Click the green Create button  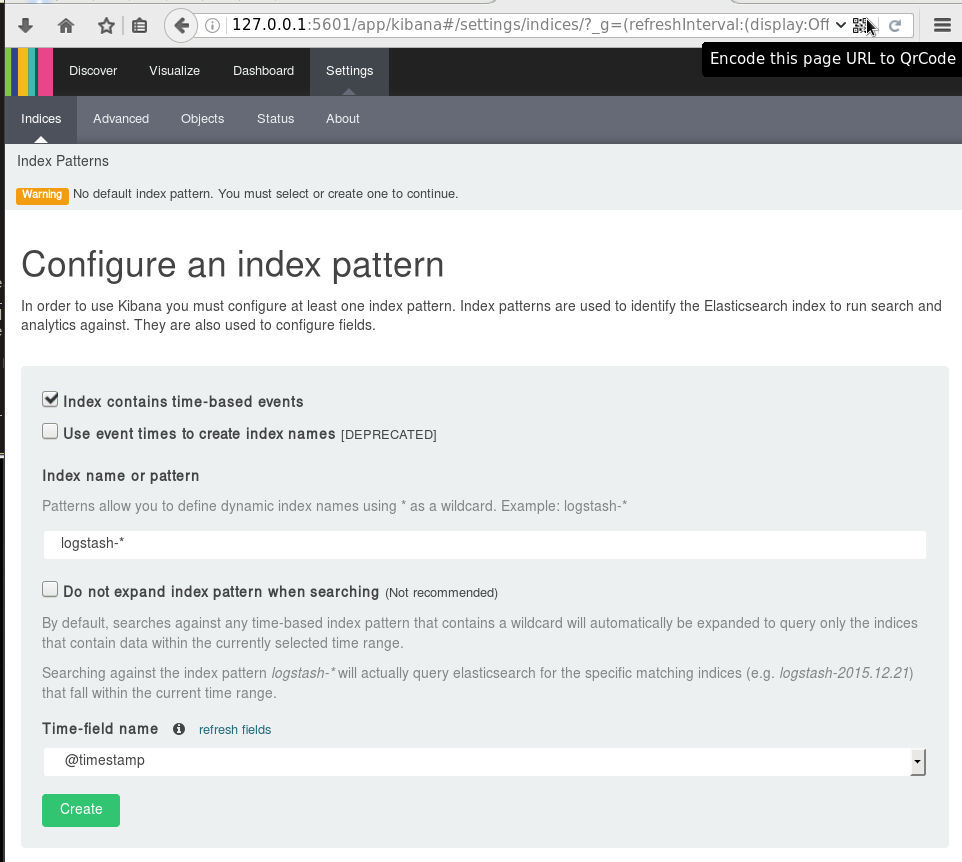point(81,810)
